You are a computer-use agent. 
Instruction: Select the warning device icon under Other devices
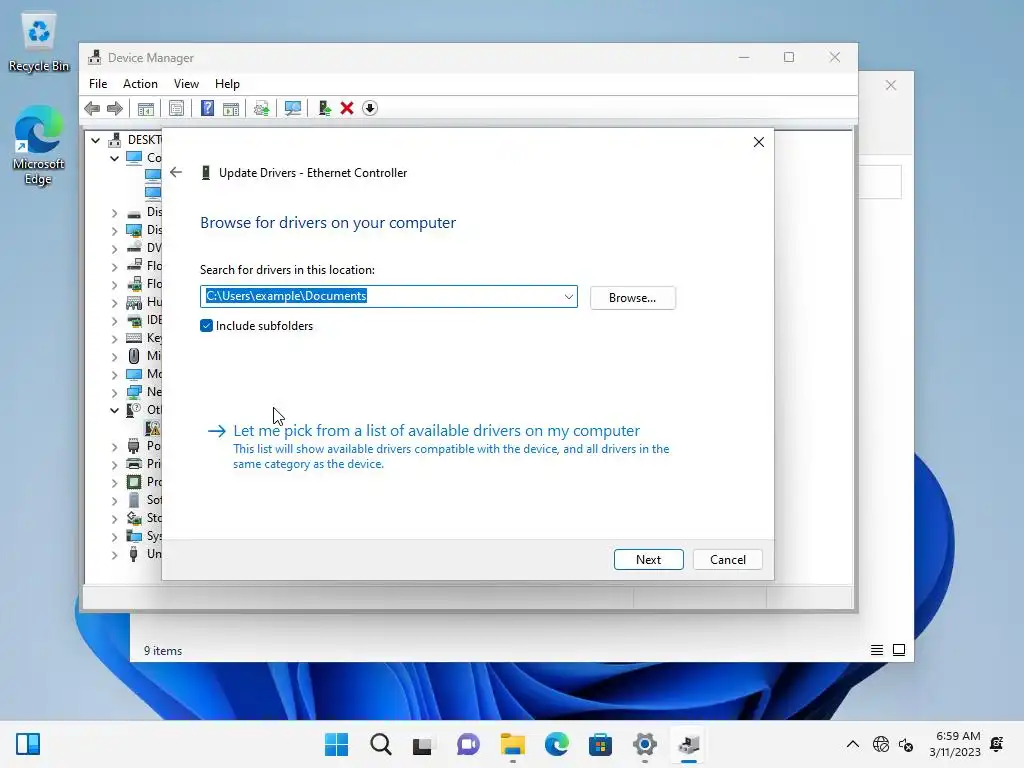coord(153,428)
